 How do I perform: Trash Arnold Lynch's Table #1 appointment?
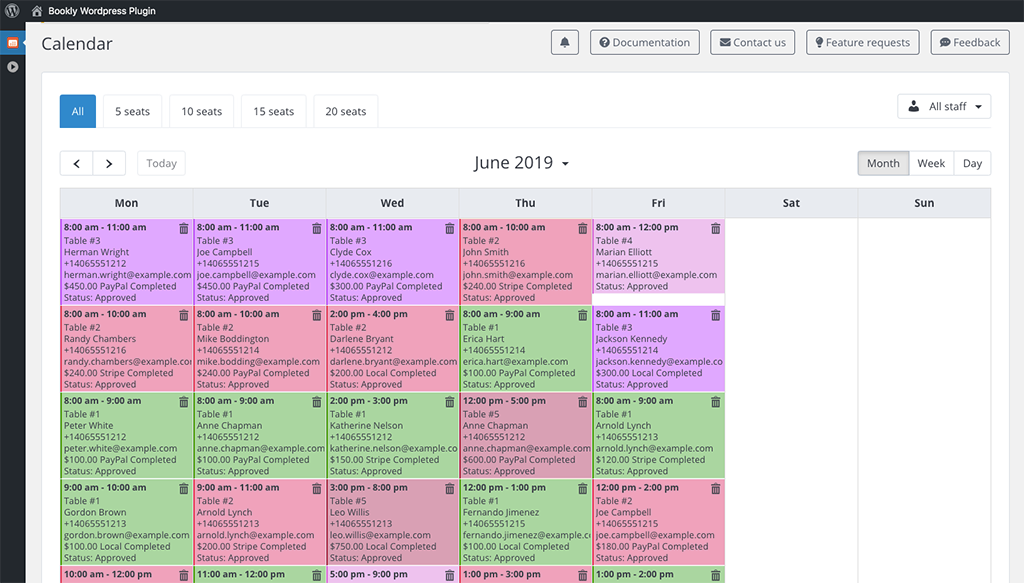click(716, 402)
